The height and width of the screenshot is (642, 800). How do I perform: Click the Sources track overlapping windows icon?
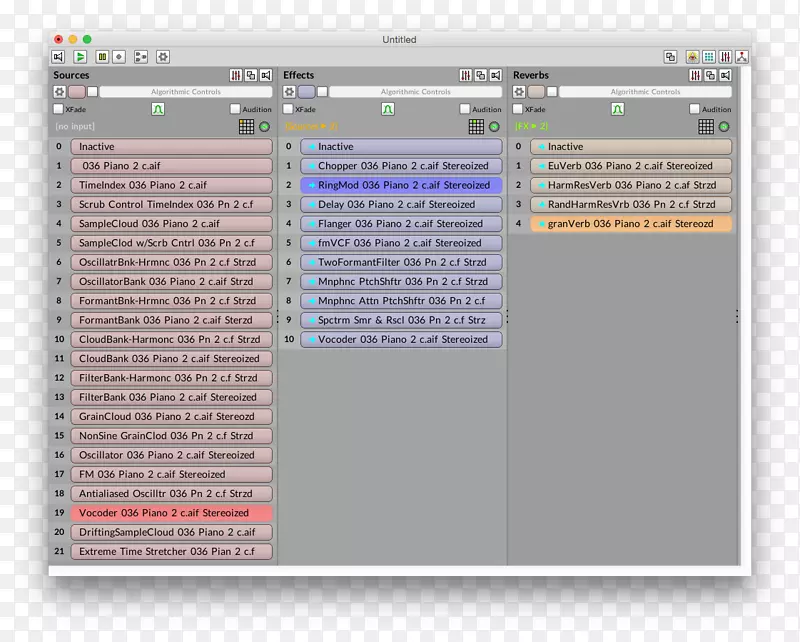click(x=251, y=76)
